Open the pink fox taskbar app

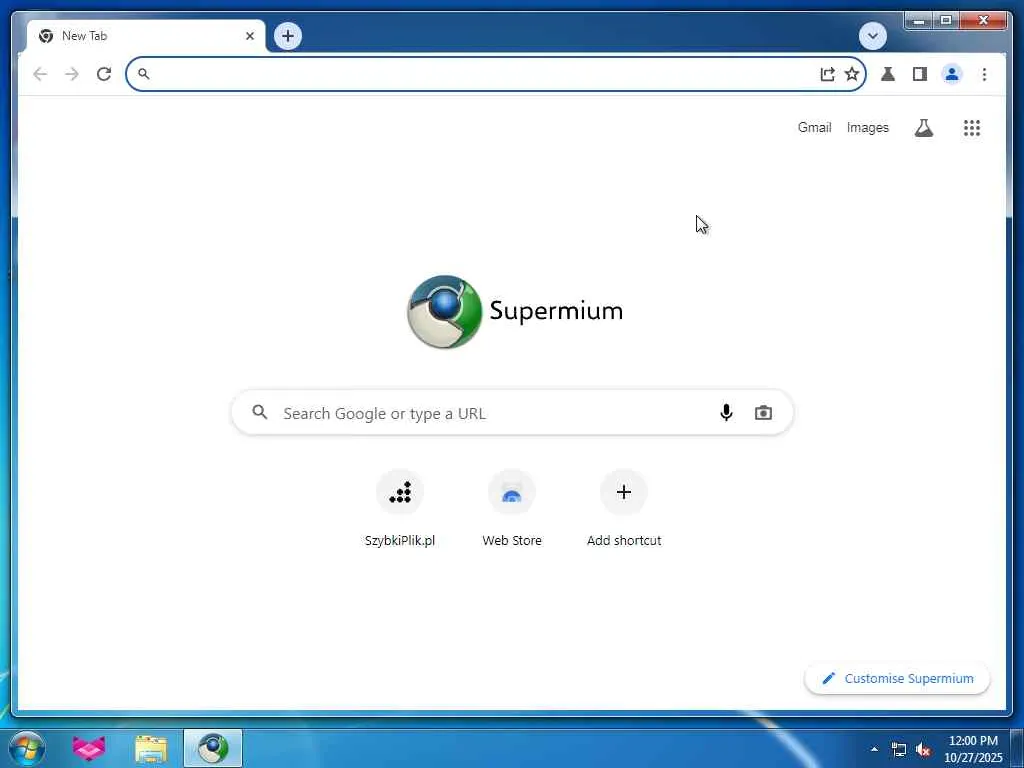click(89, 748)
